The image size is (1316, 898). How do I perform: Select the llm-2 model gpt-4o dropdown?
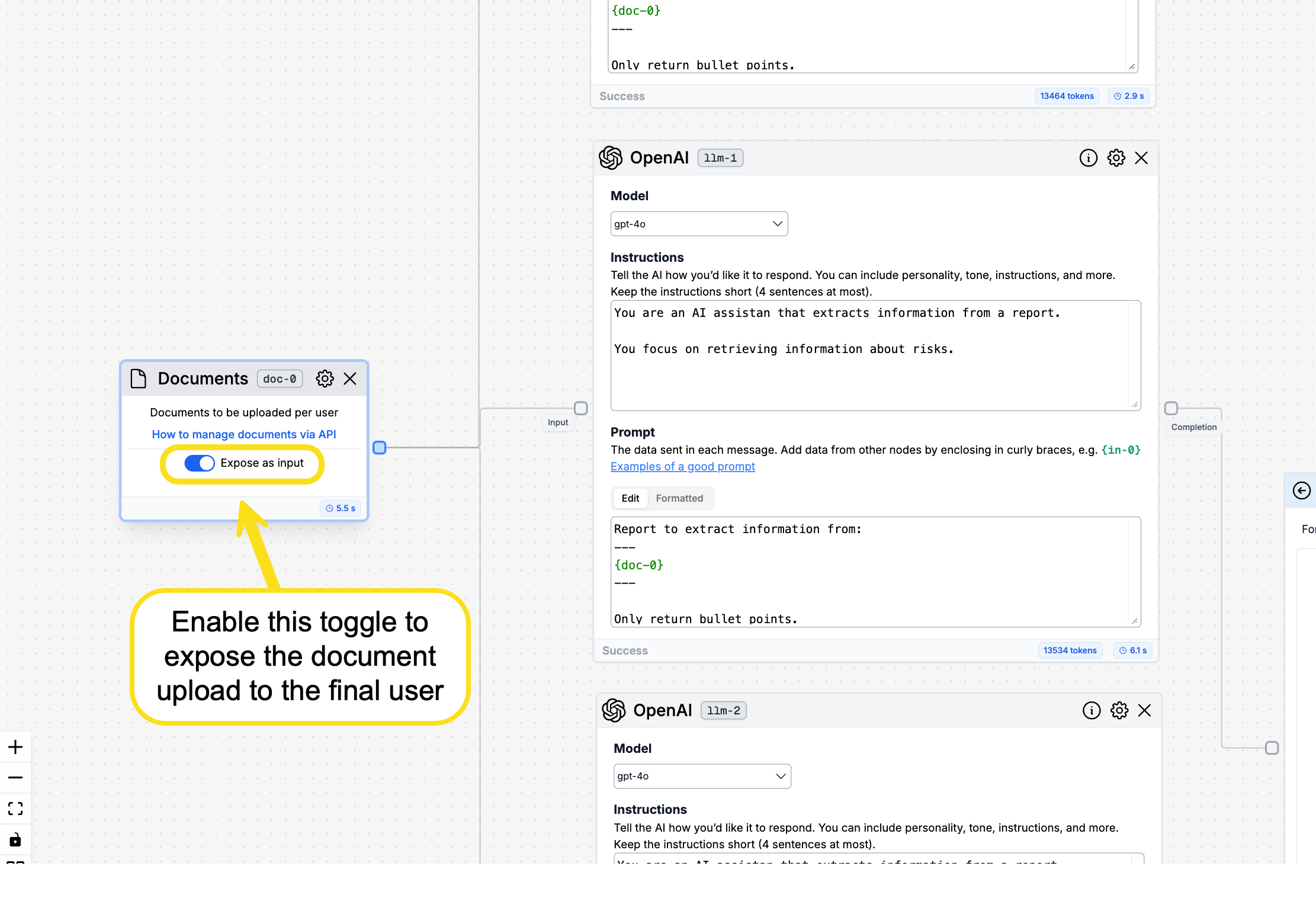(699, 776)
